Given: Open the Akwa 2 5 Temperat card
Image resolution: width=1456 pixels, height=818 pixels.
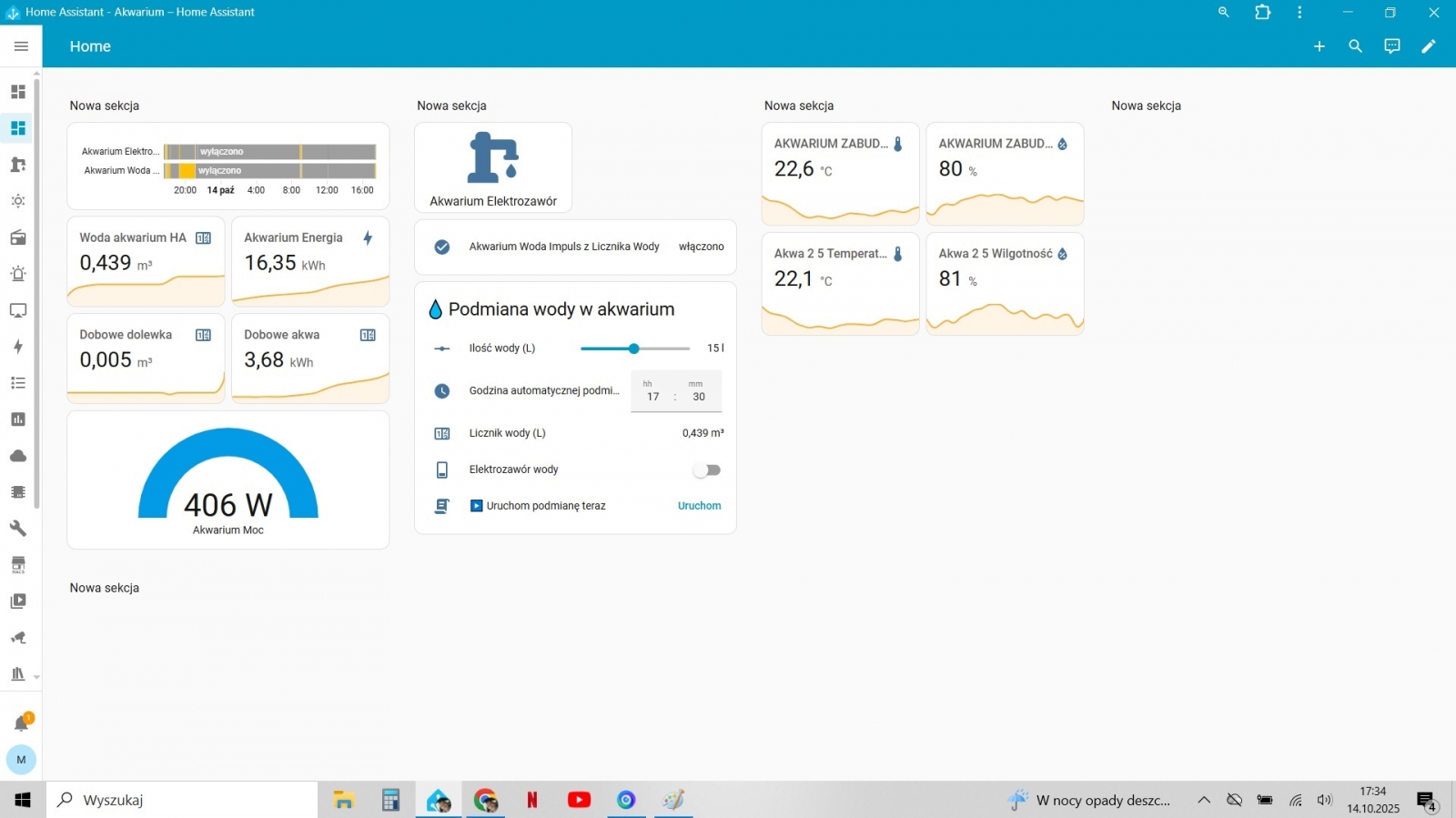Looking at the screenshot, I should click(840, 284).
